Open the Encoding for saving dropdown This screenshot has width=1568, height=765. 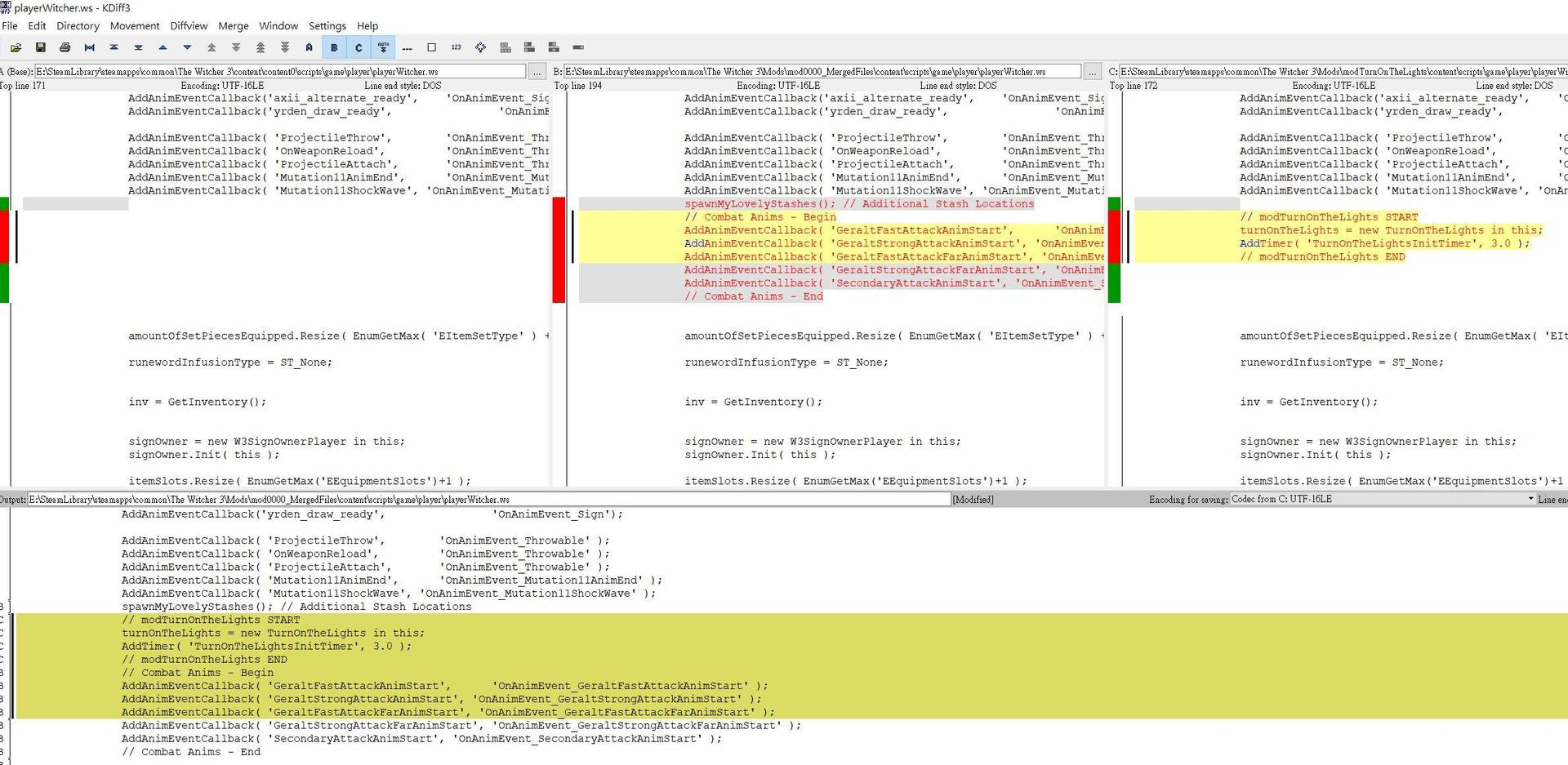coord(1382,499)
